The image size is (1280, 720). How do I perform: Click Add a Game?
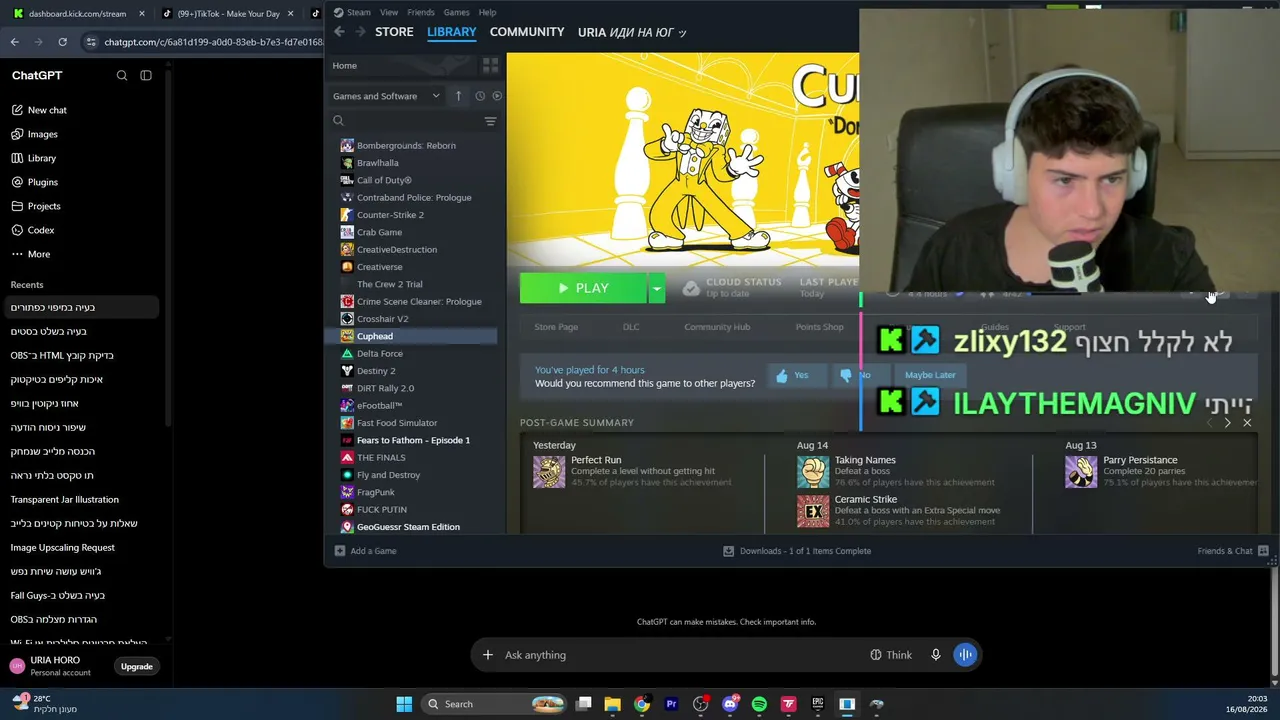[366, 551]
